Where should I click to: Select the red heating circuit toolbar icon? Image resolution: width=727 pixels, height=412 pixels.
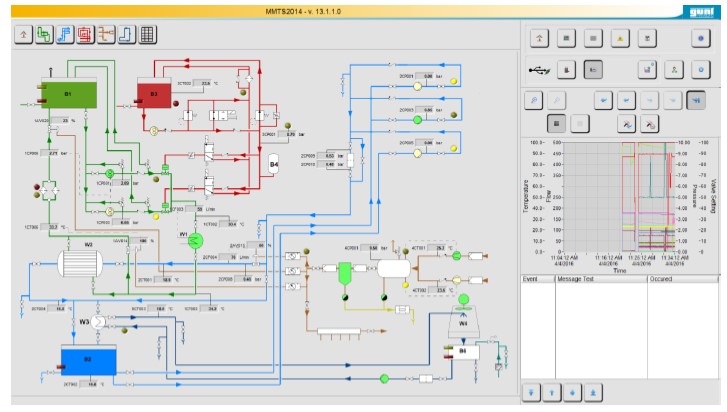pyautogui.click(x=84, y=35)
